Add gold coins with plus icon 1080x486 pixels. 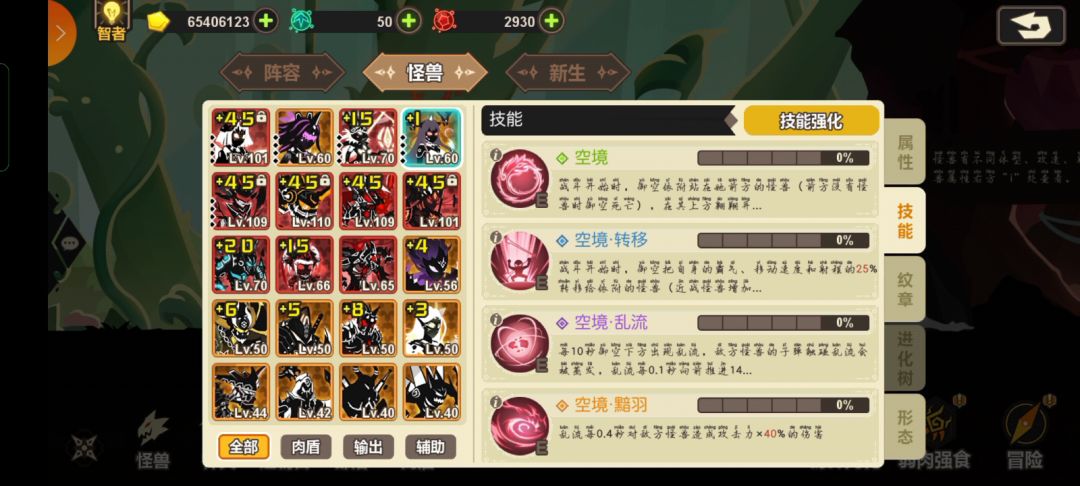coord(265,21)
